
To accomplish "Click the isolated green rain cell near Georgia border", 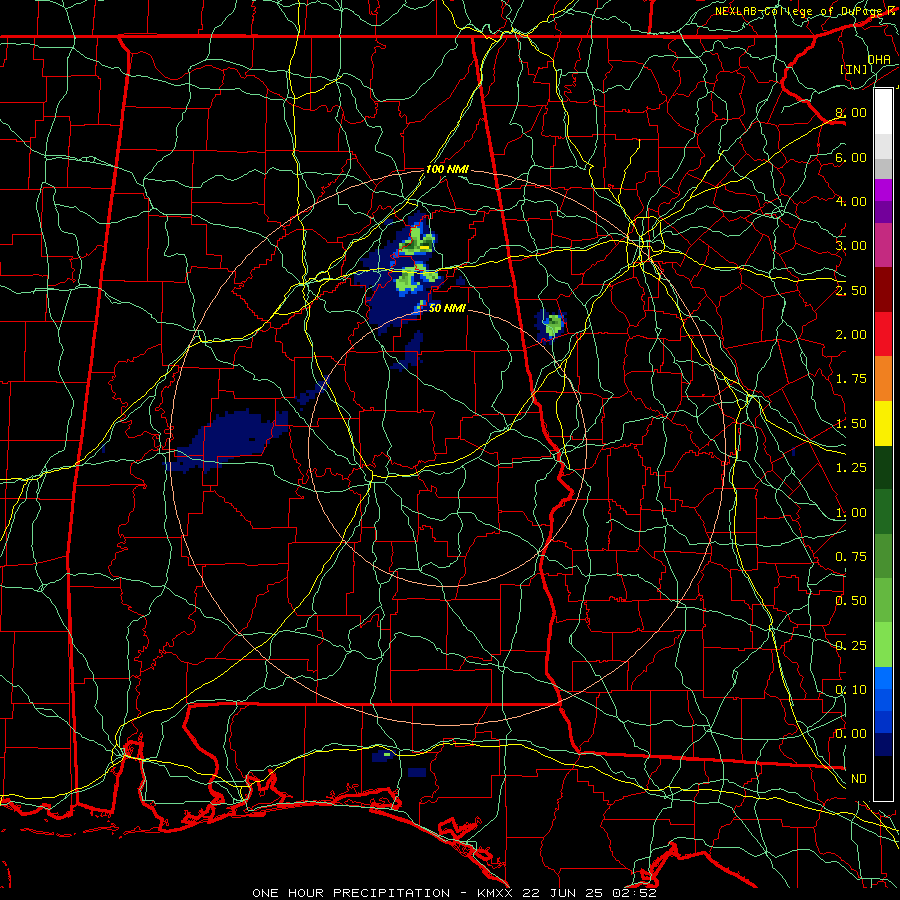I will [552, 325].
